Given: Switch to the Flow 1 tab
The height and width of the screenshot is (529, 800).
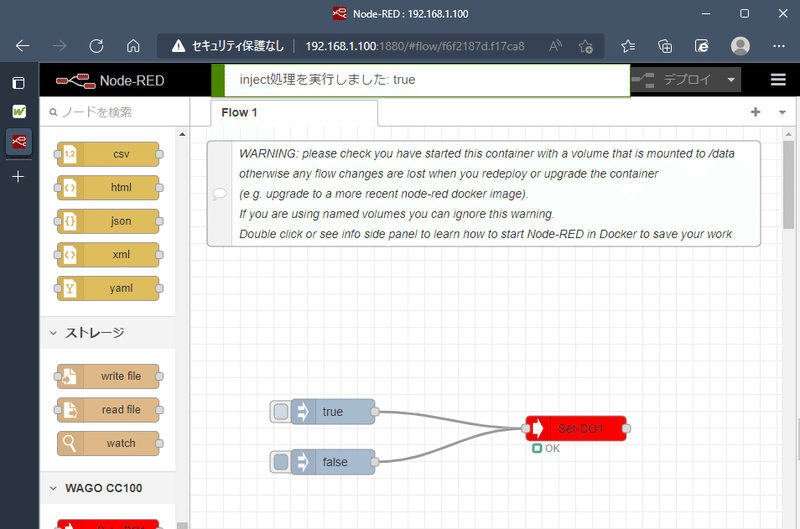Looking at the screenshot, I should (294, 113).
